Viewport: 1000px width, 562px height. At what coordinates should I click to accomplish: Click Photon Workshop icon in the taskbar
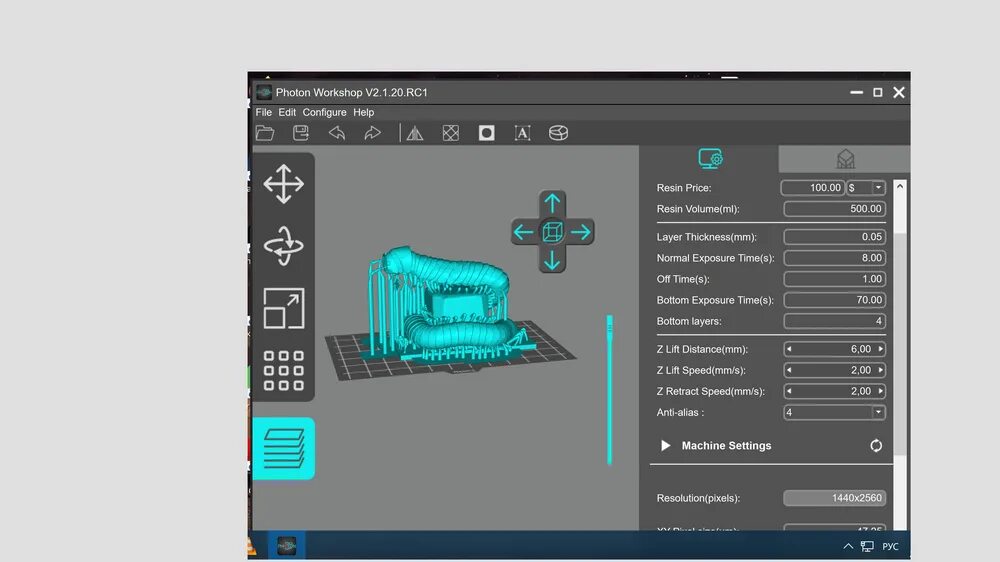click(x=286, y=546)
